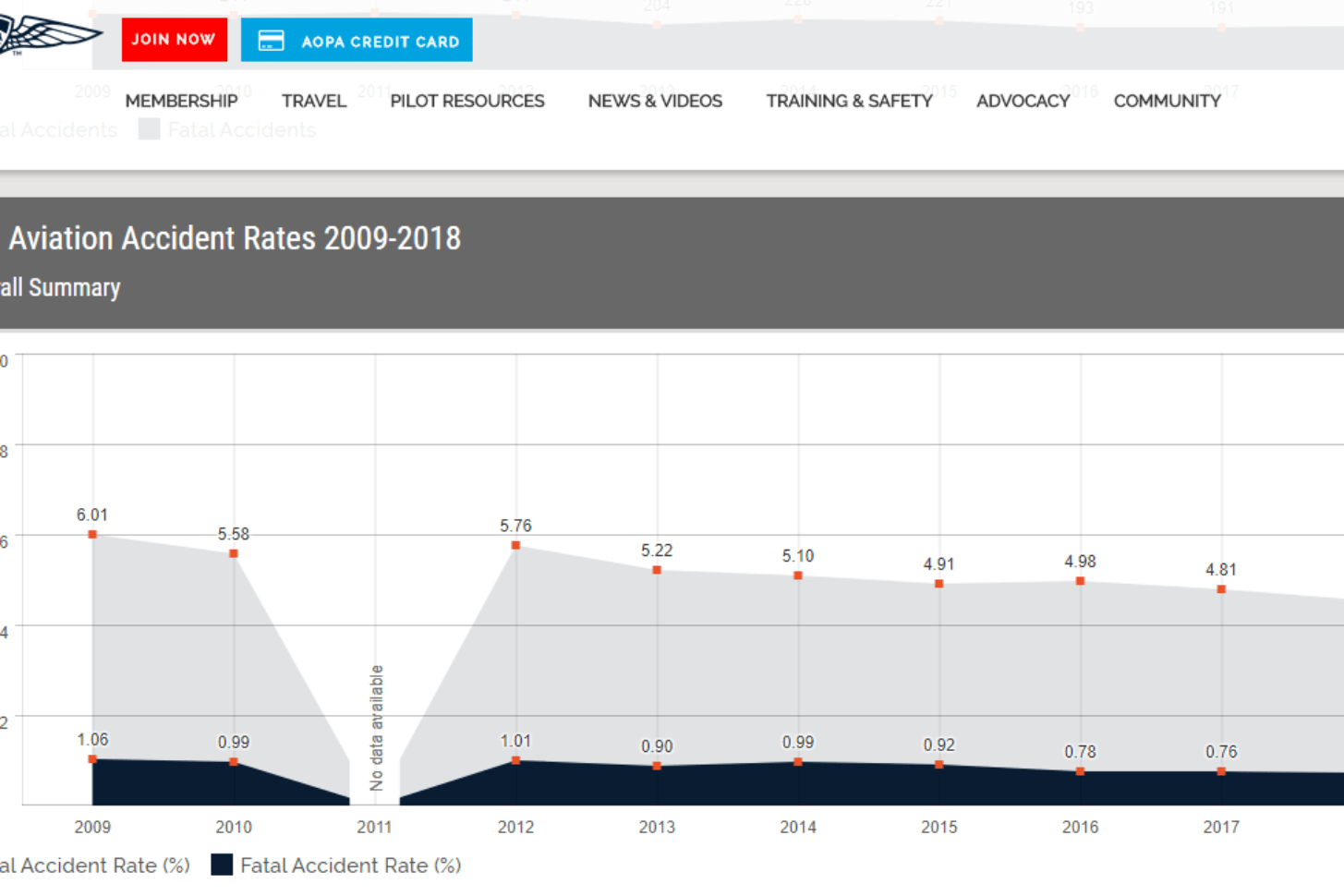Open the PILOT RESOURCES menu
Viewport: 1344px width, 896px height.
tap(467, 101)
